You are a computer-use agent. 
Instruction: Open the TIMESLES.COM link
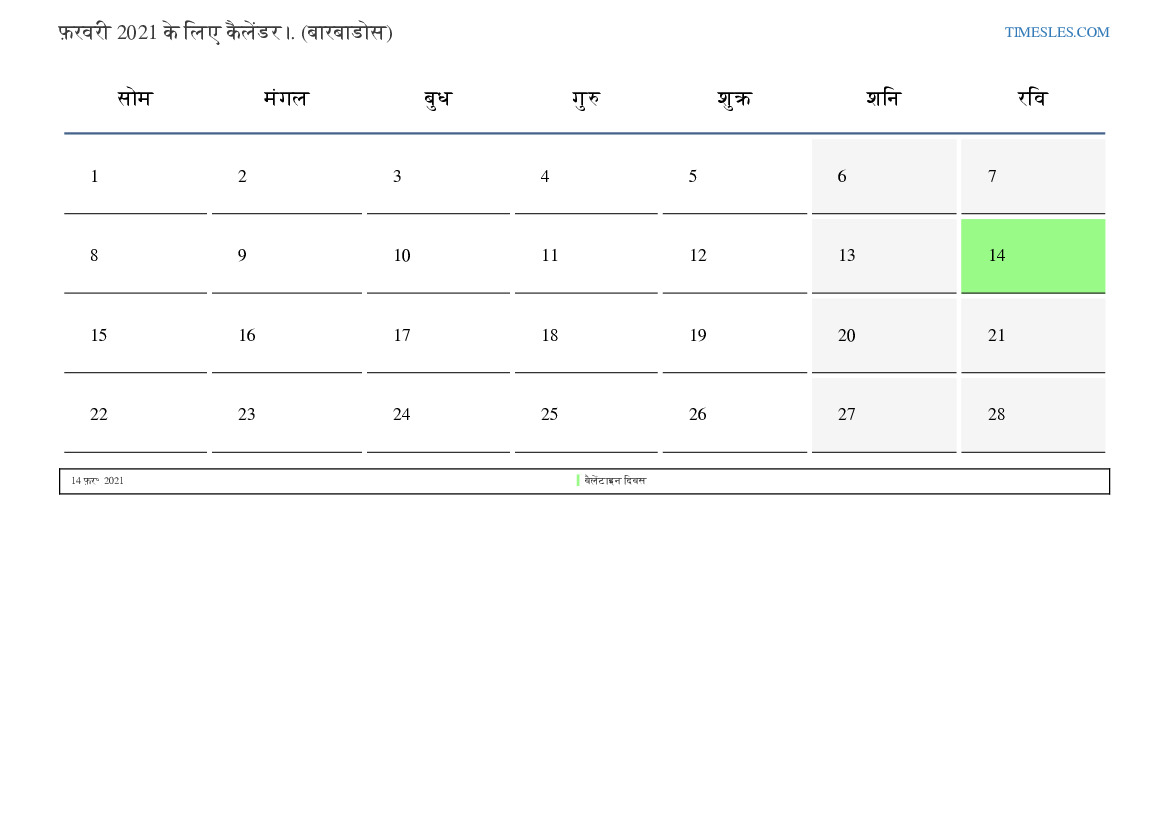(1056, 32)
